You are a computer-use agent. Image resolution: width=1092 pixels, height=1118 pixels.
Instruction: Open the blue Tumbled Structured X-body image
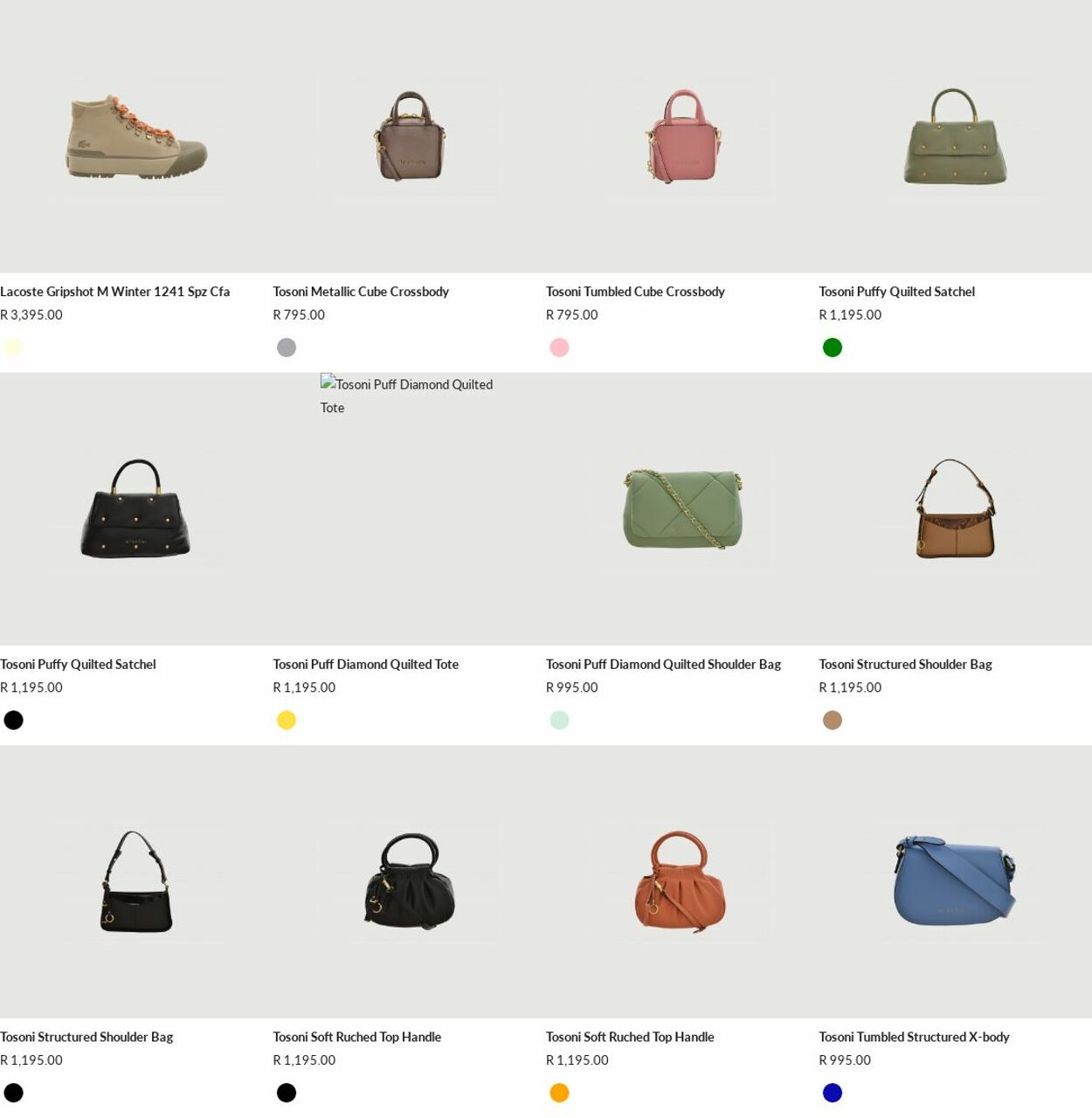pos(955,882)
